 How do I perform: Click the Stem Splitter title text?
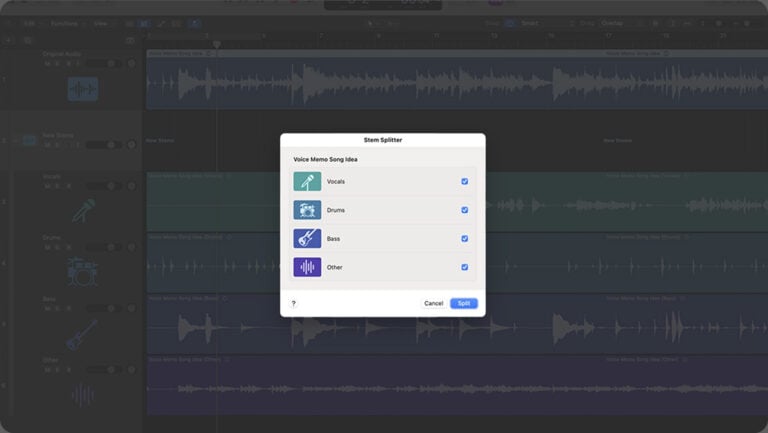pos(383,140)
